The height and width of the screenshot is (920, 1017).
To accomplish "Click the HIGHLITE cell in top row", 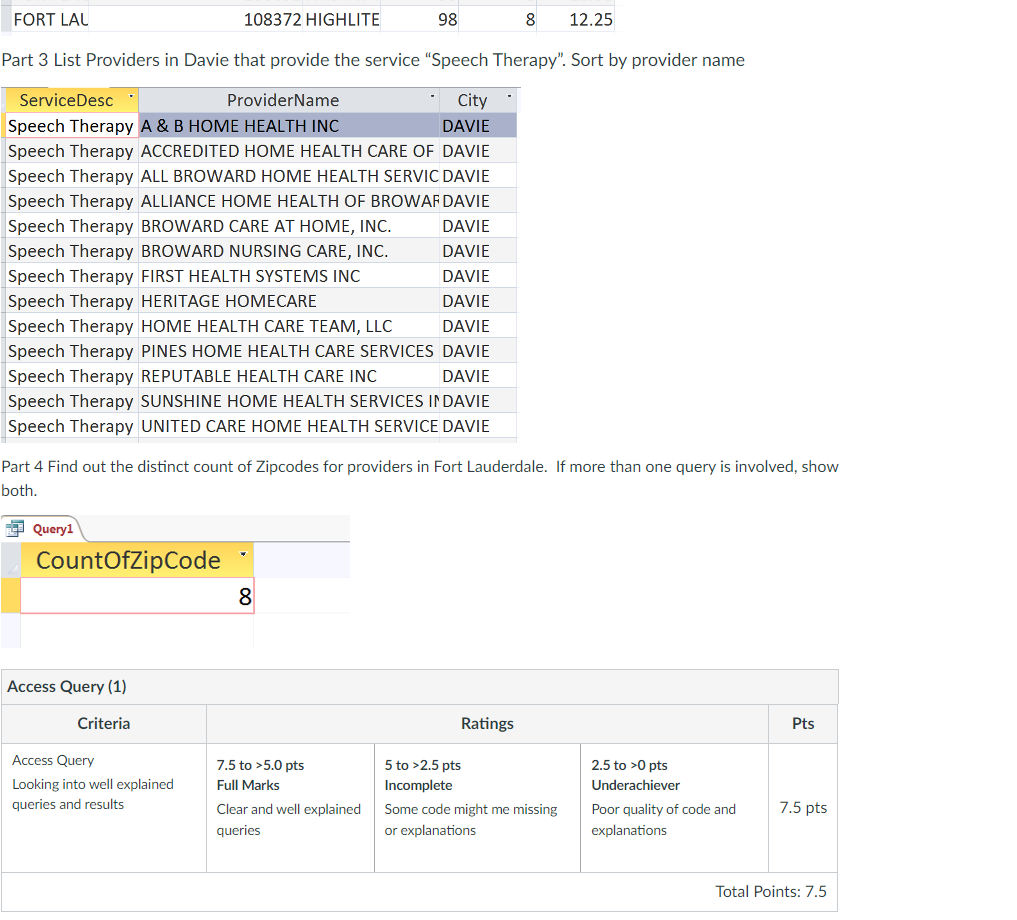I will [342, 19].
